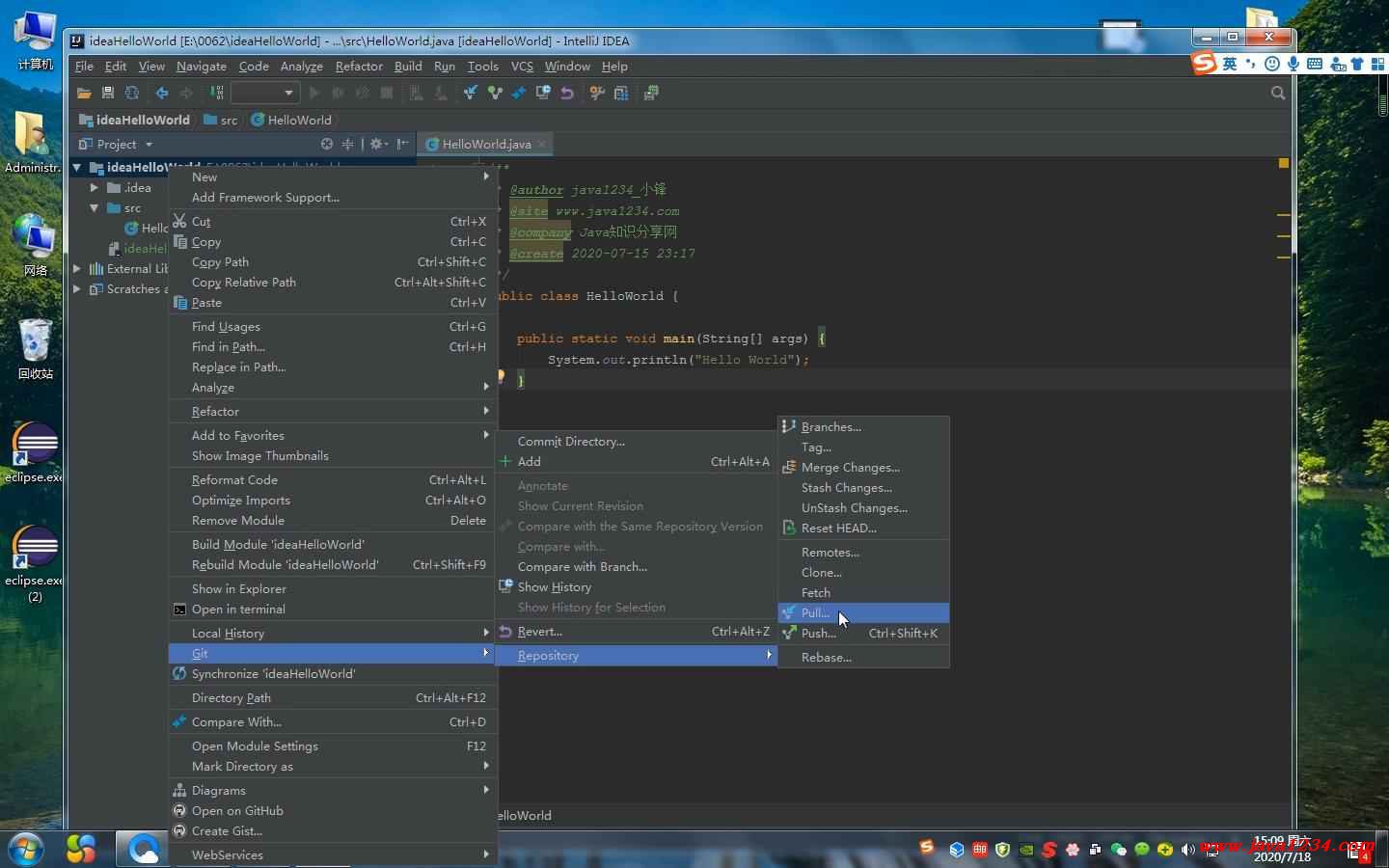Viewport: 1389px width, 868px height.
Task: Expand the New submenu in context menu
Action: coord(332,176)
